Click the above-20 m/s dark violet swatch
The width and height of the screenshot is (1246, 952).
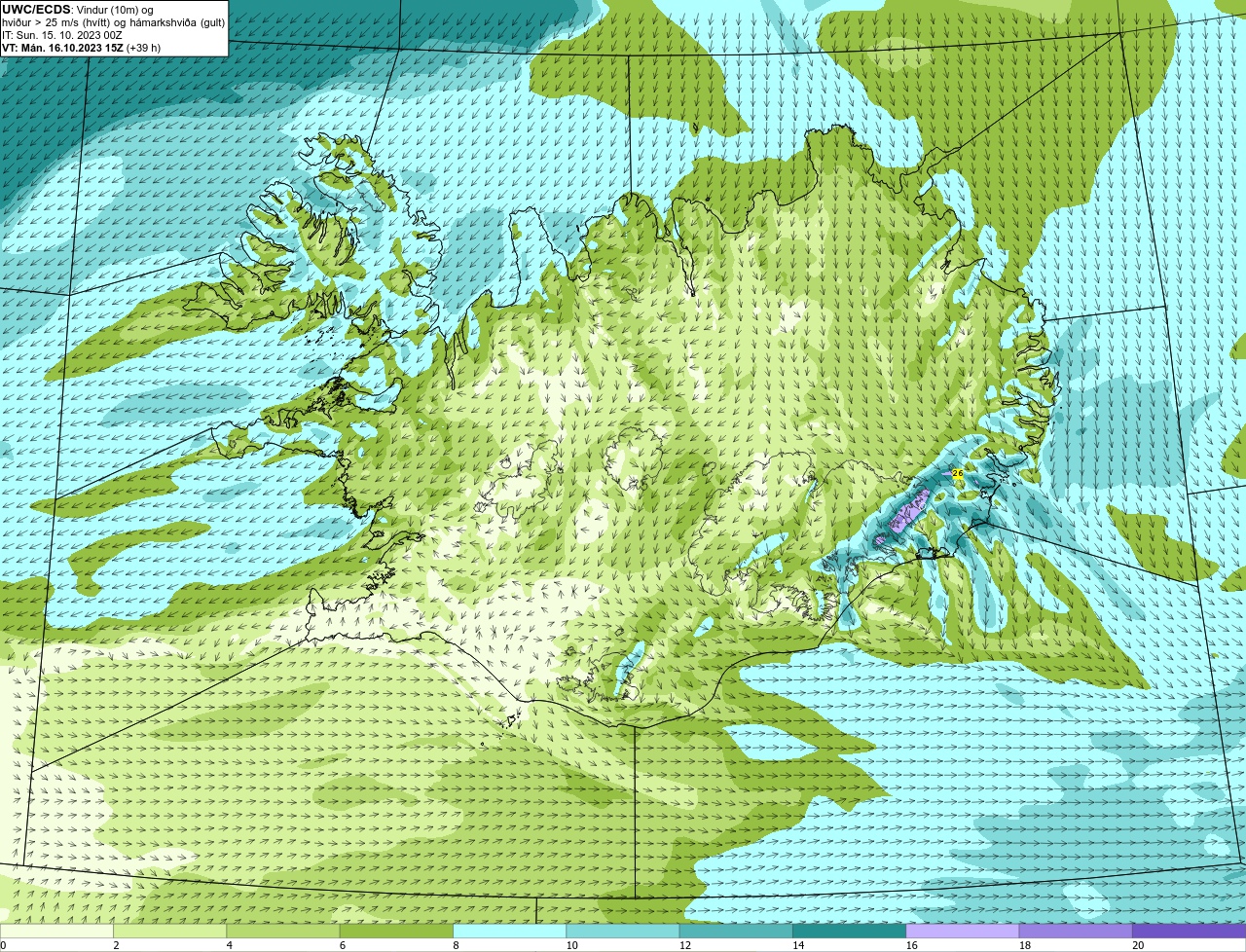pos(1190,931)
